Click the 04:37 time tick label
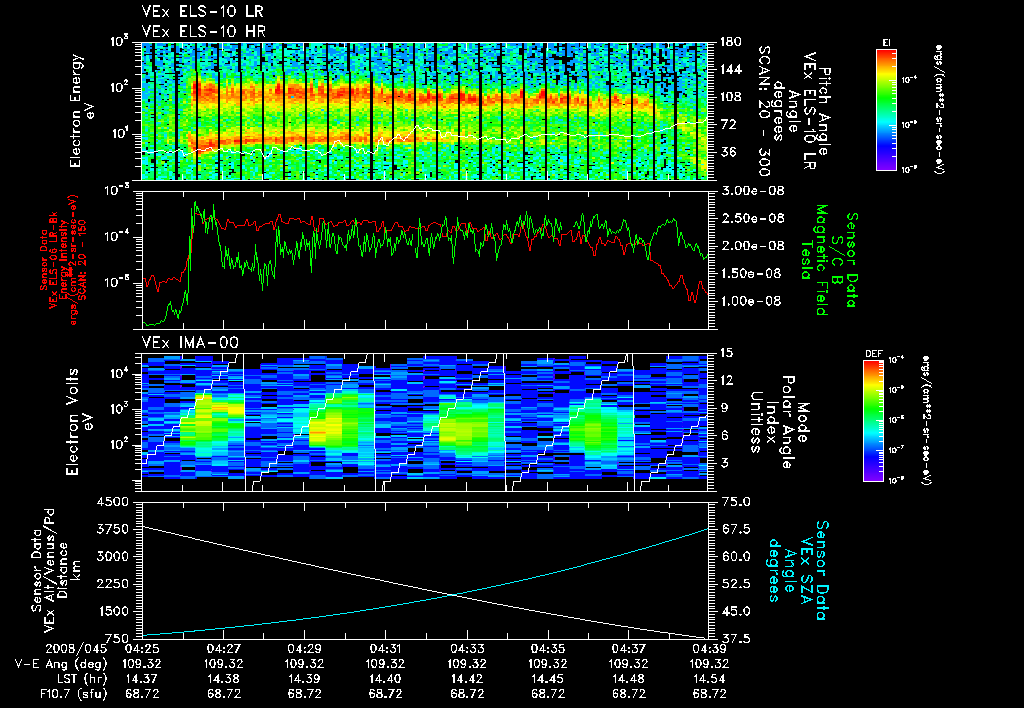The width and height of the screenshot is (1024, 708). point(628,649)
